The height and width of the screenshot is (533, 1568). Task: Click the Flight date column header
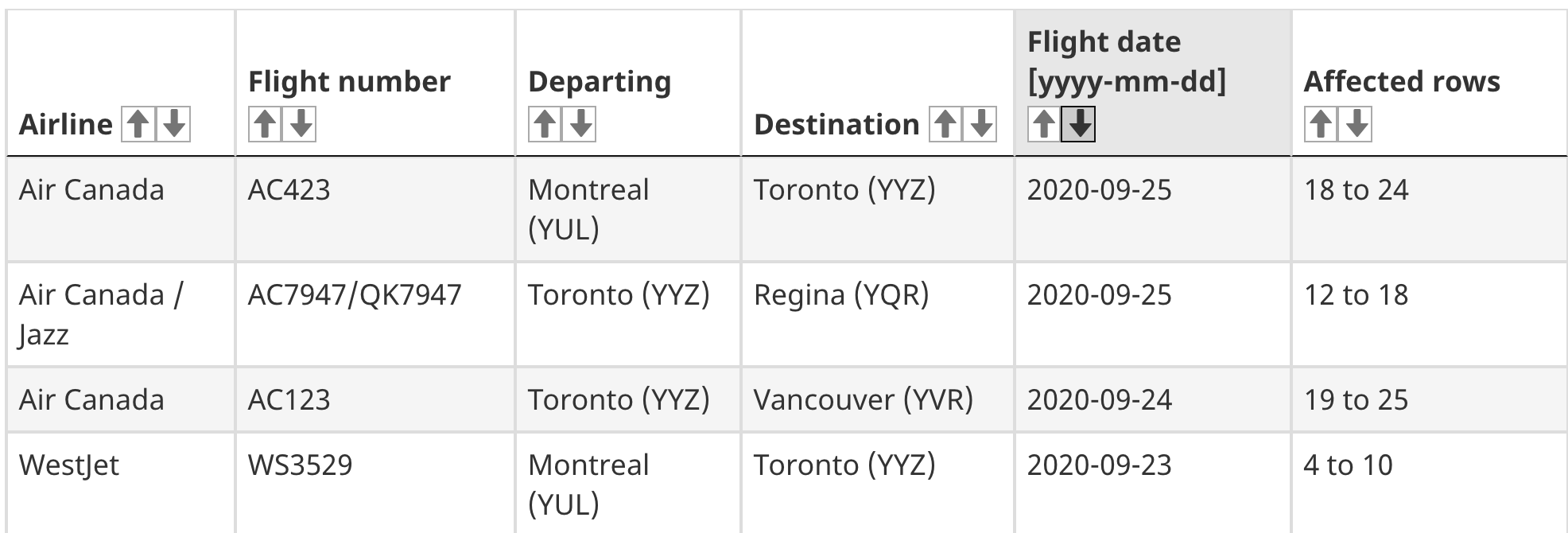coord(1152,83)
